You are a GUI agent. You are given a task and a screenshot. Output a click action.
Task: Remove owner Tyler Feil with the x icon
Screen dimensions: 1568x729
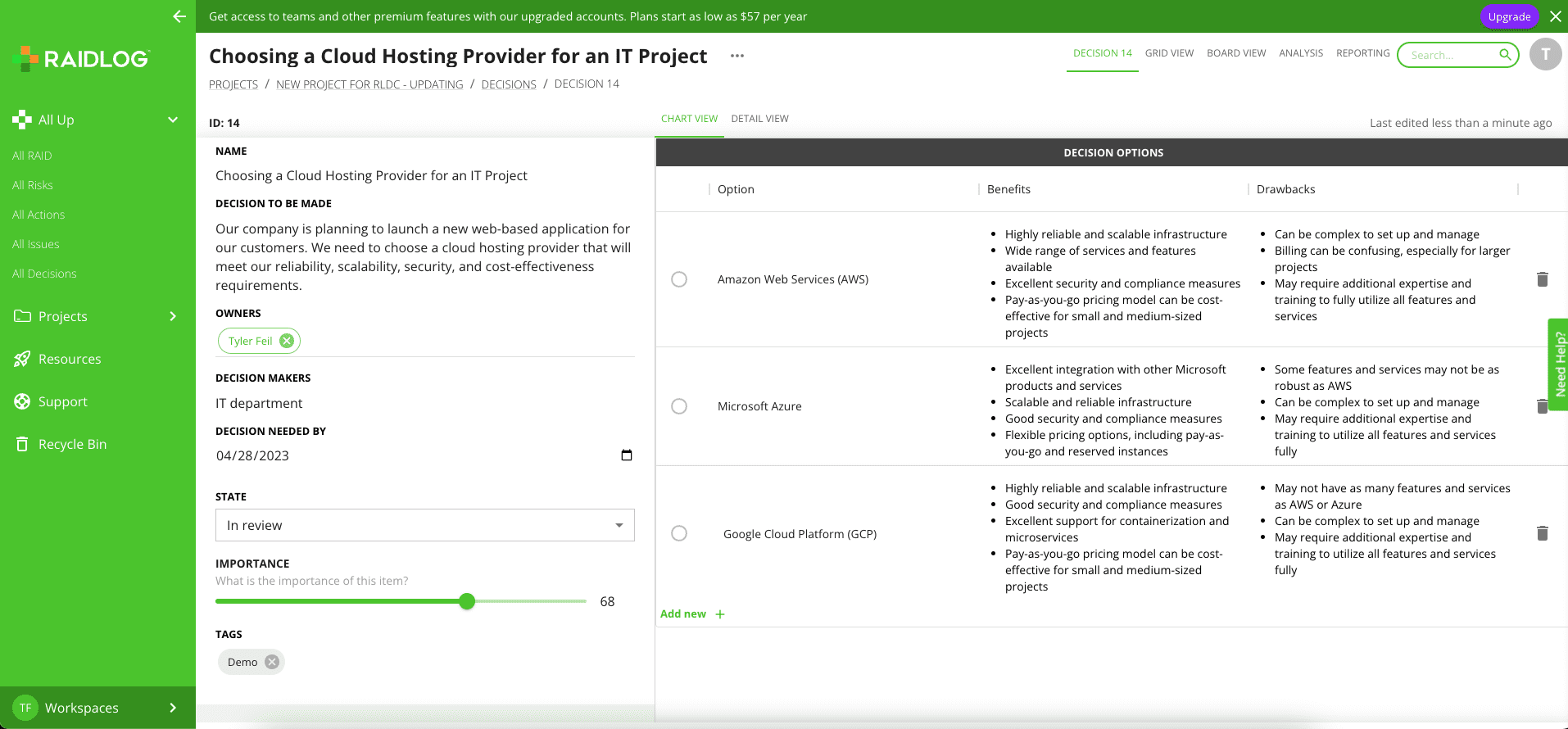(x=287, y=341)
